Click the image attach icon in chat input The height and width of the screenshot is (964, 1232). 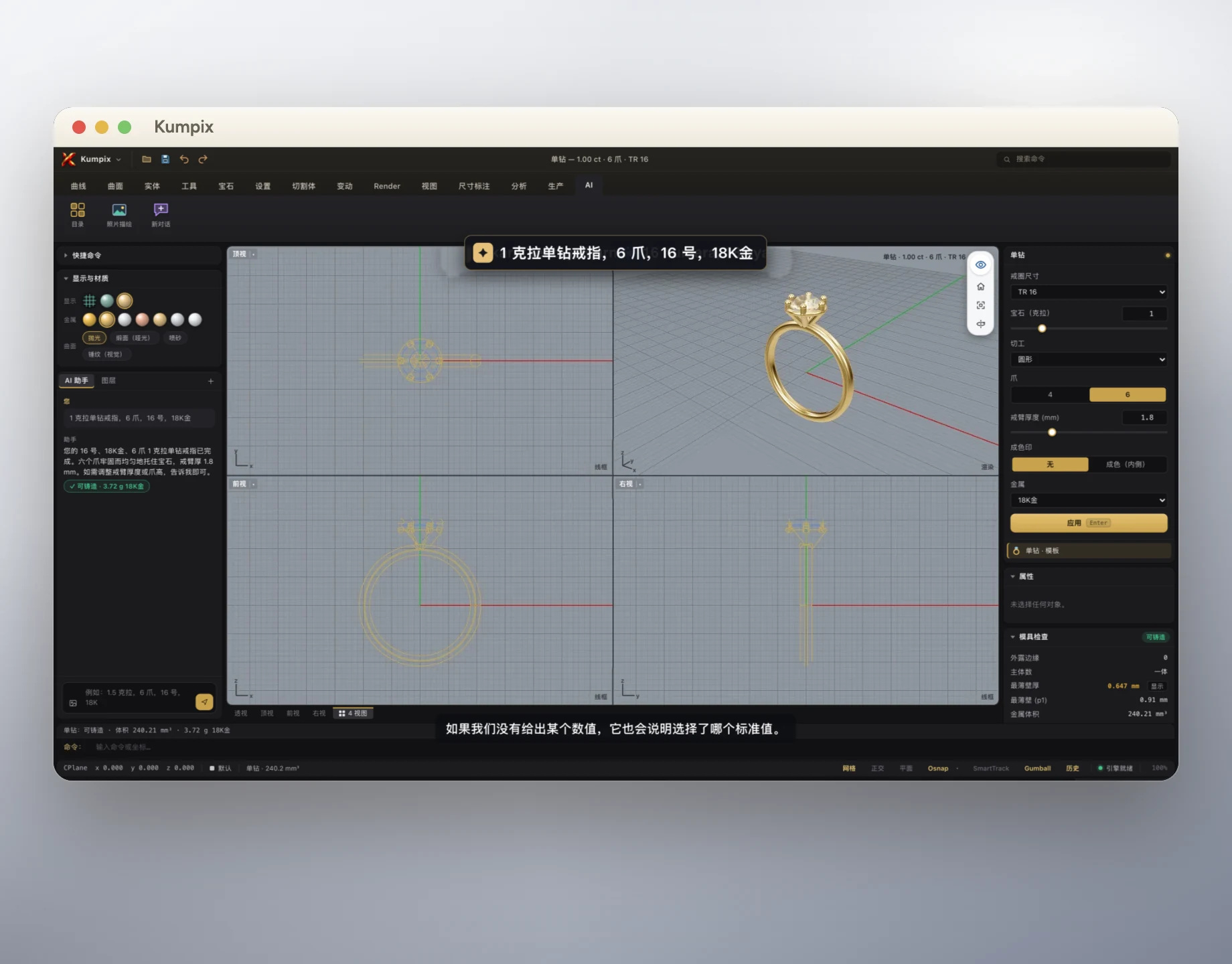73,703
